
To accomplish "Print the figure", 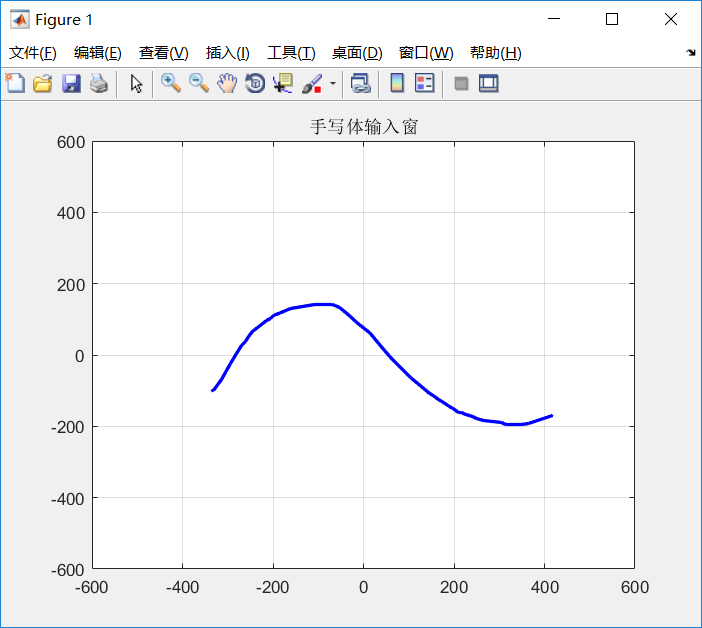I will [99, 83].
